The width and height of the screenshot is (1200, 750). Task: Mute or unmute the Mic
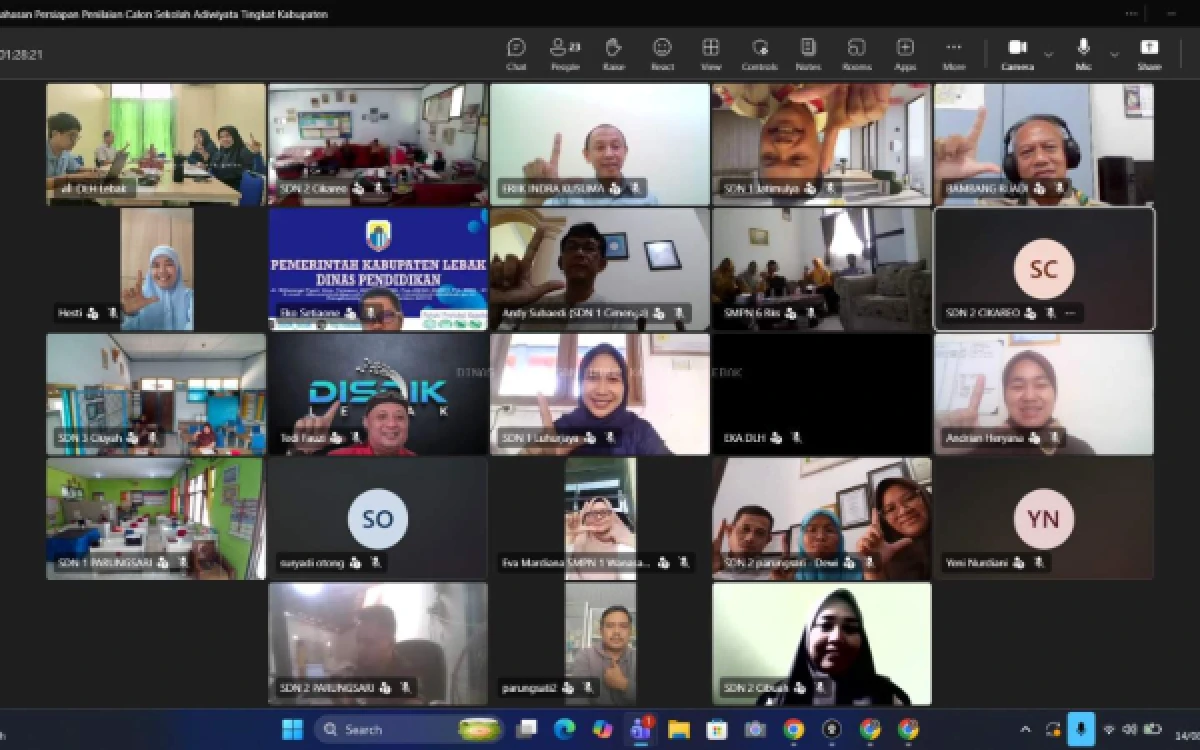point(1083,54)
